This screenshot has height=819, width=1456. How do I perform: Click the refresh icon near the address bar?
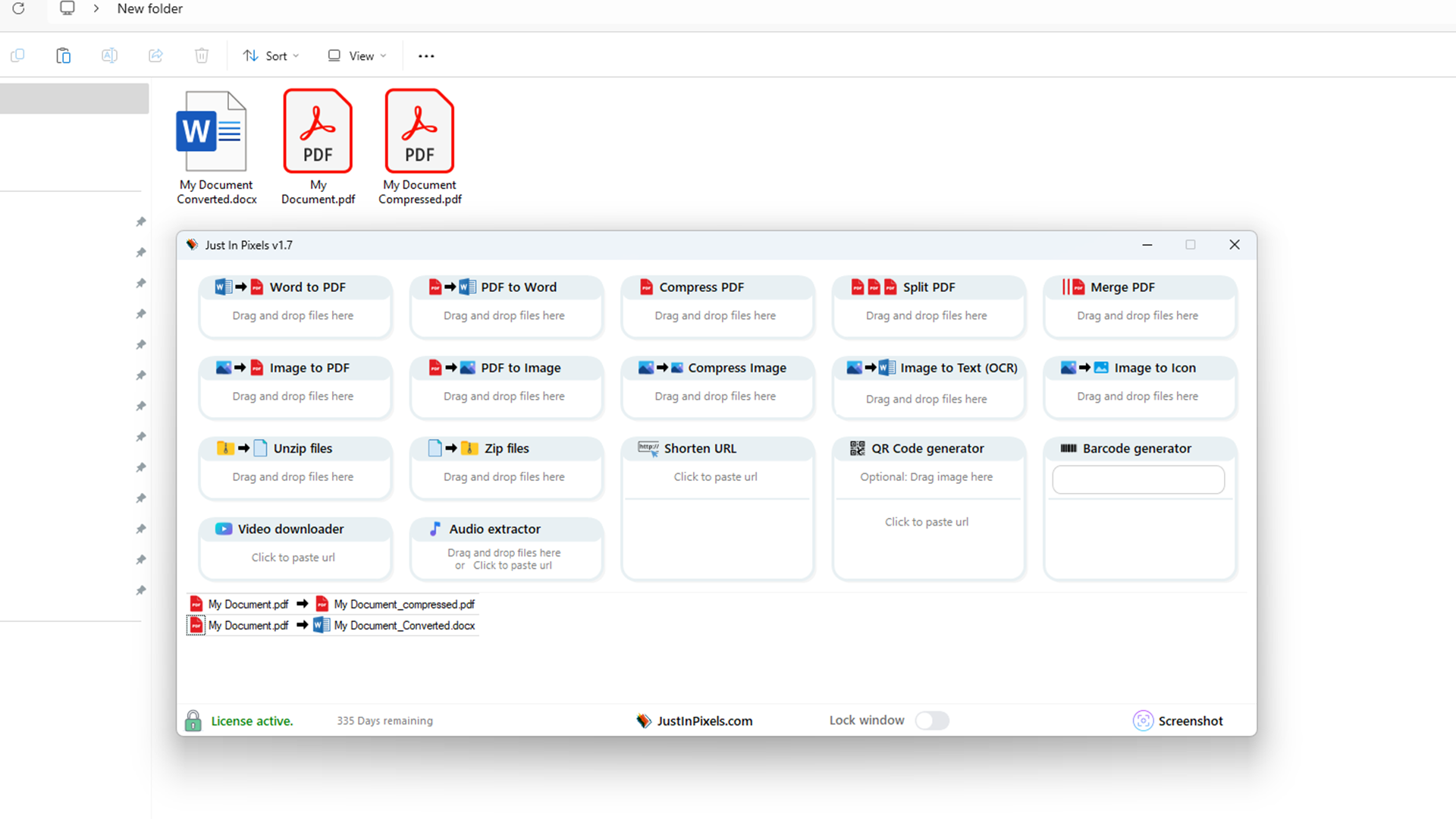(18, 8)
